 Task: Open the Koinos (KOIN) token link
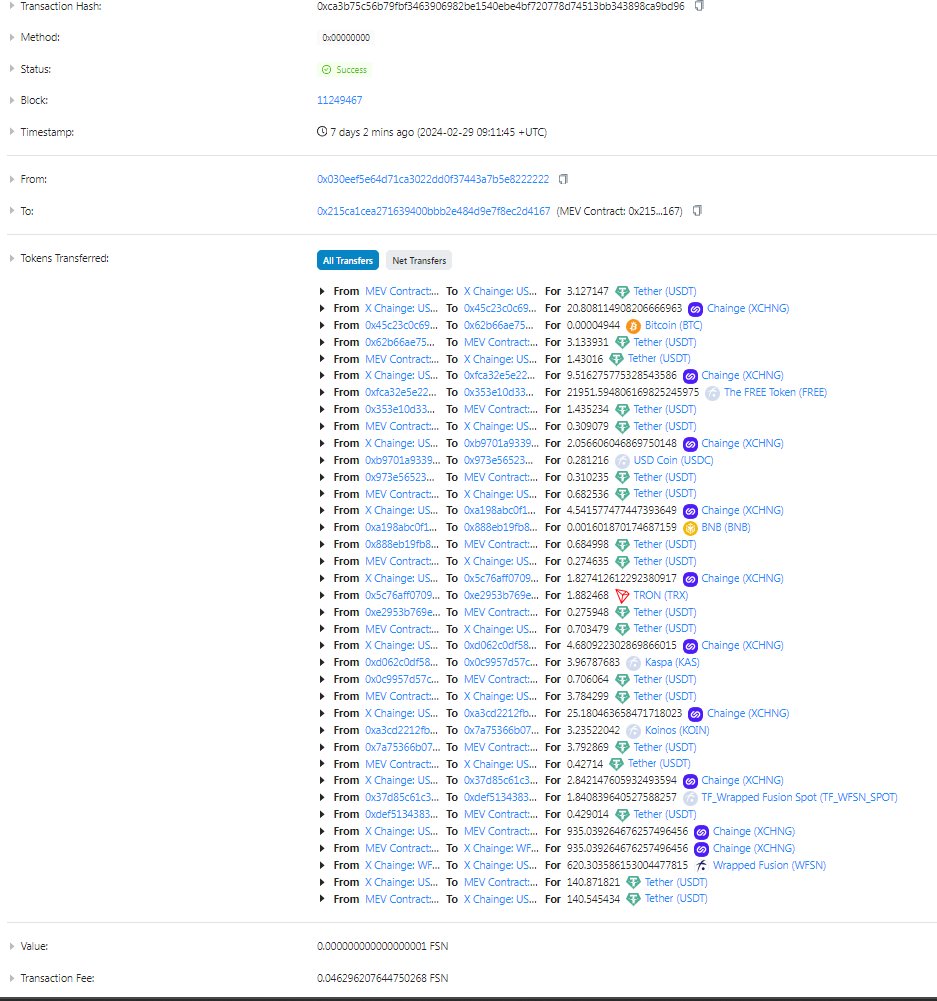tap(677, 730)
